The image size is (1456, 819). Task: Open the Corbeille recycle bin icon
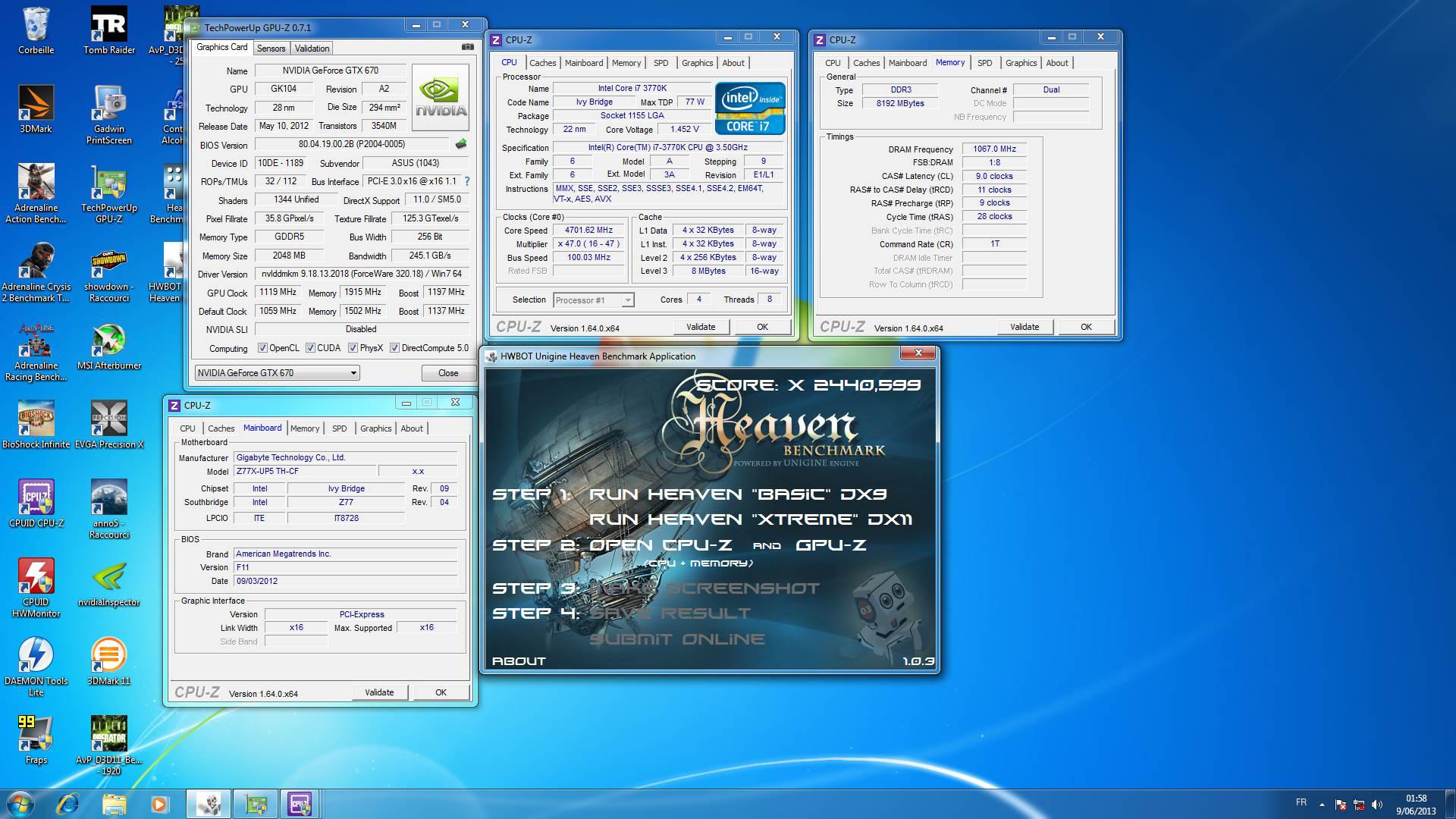pyautogui.click(x=36, y=30)
